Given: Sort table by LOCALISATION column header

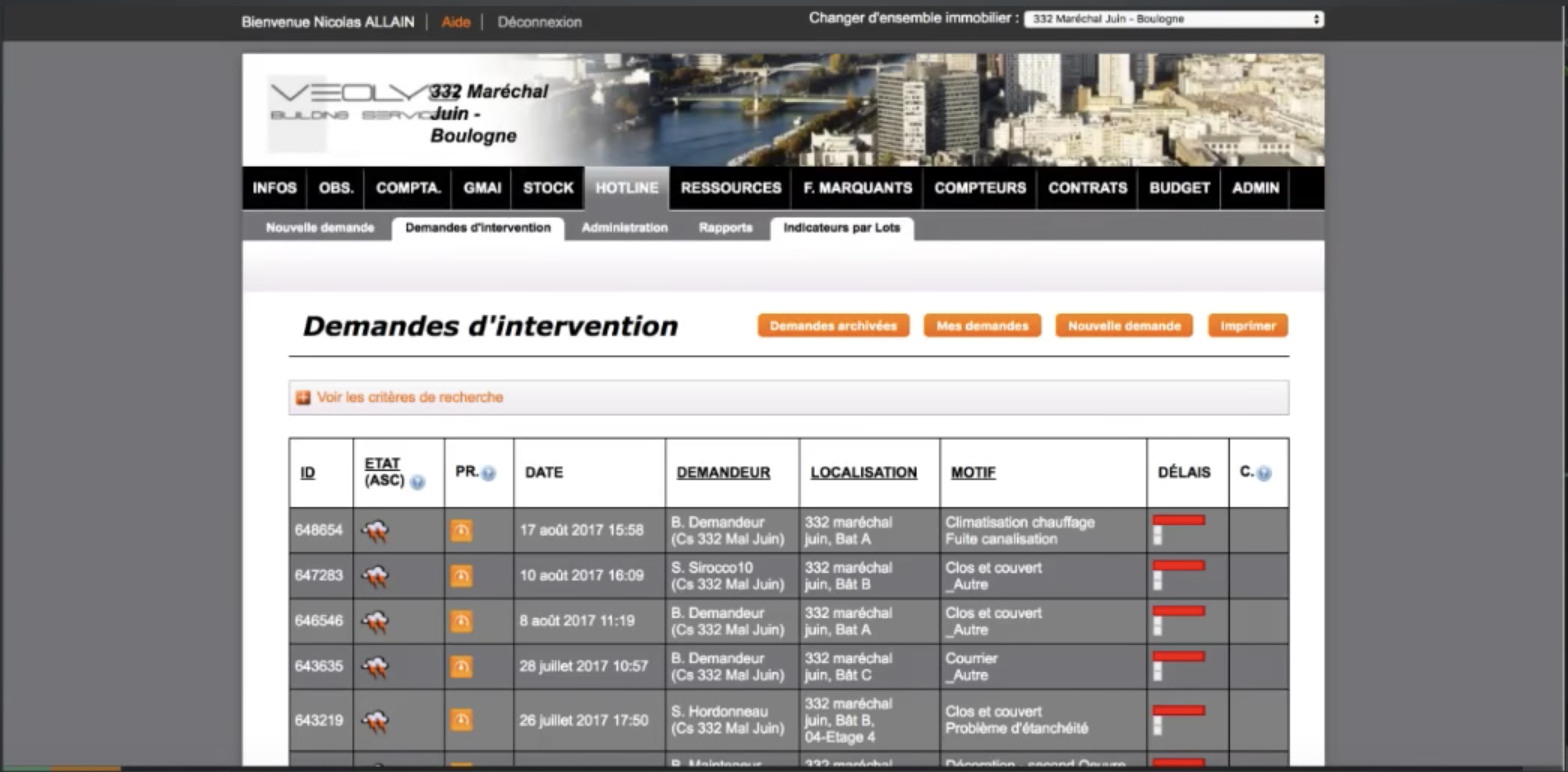Looking at the screenshot, I should (864, 473).
